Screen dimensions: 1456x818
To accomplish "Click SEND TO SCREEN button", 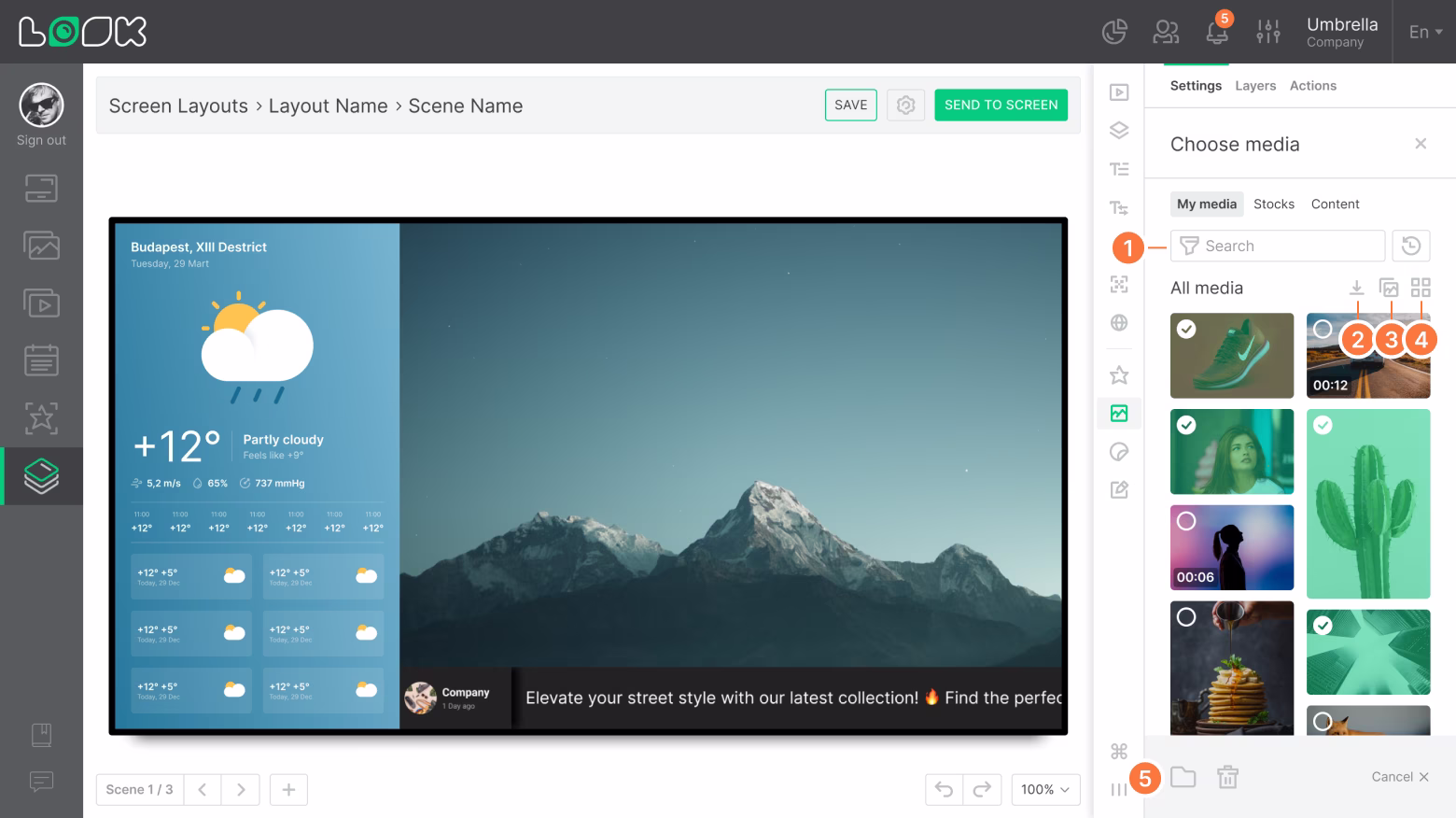I will (1001, 106).
